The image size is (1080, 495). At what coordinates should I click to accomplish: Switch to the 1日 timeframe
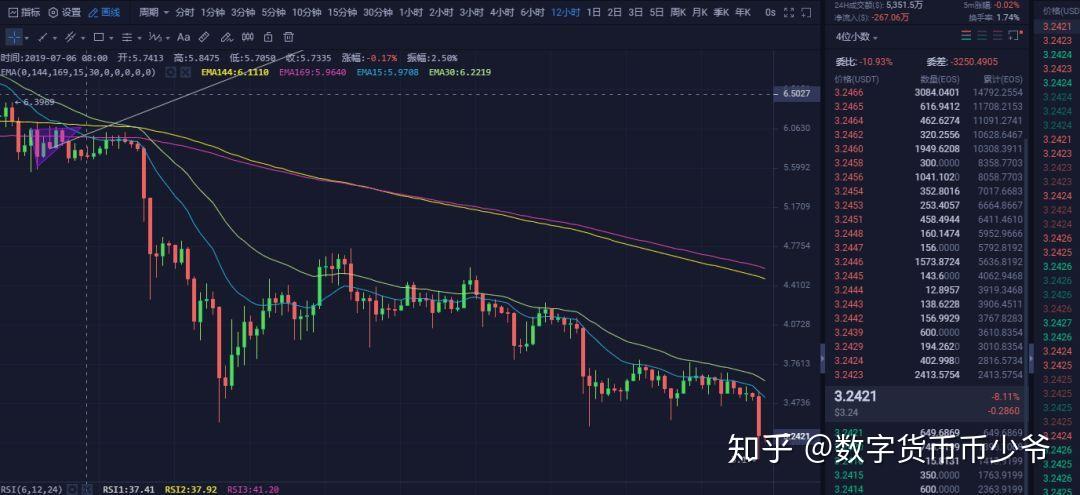click(x=594, y=13)
